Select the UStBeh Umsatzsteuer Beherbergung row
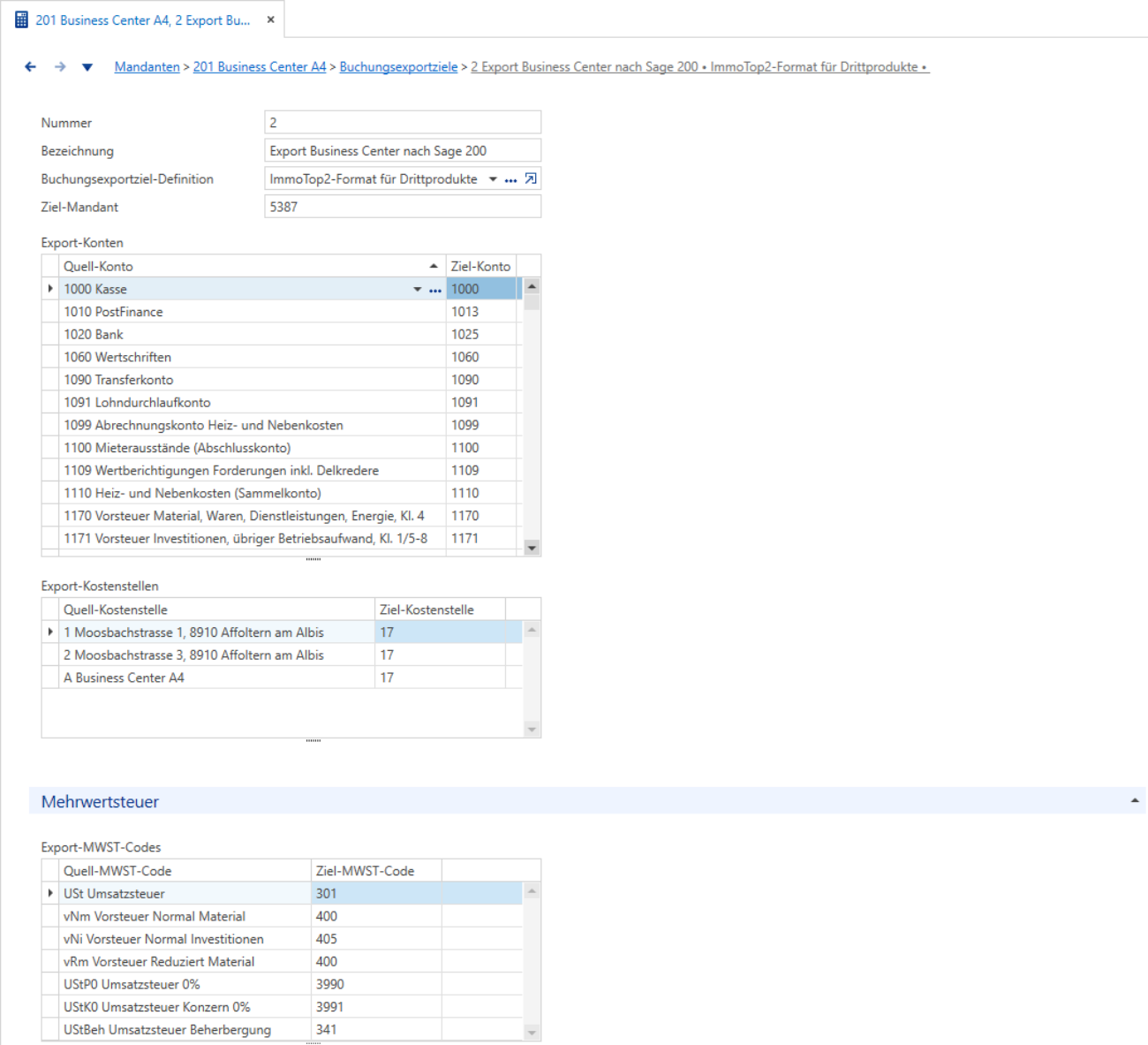The height and width of the screenshot is (1045, 1148). point(282,1030)
